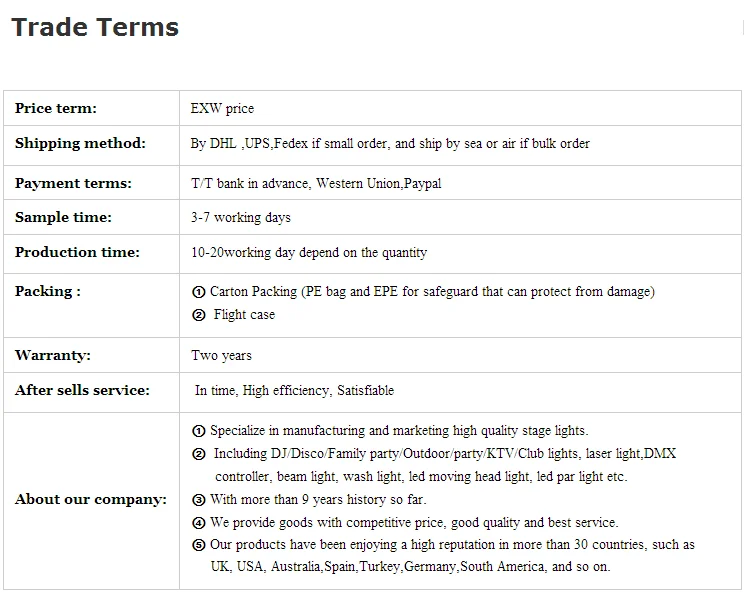The height and width of the screenshot is (594, 744).
Task: Click the circled 1 bullet before Specialize in manufacturing
Action: [x=198, y=431]
